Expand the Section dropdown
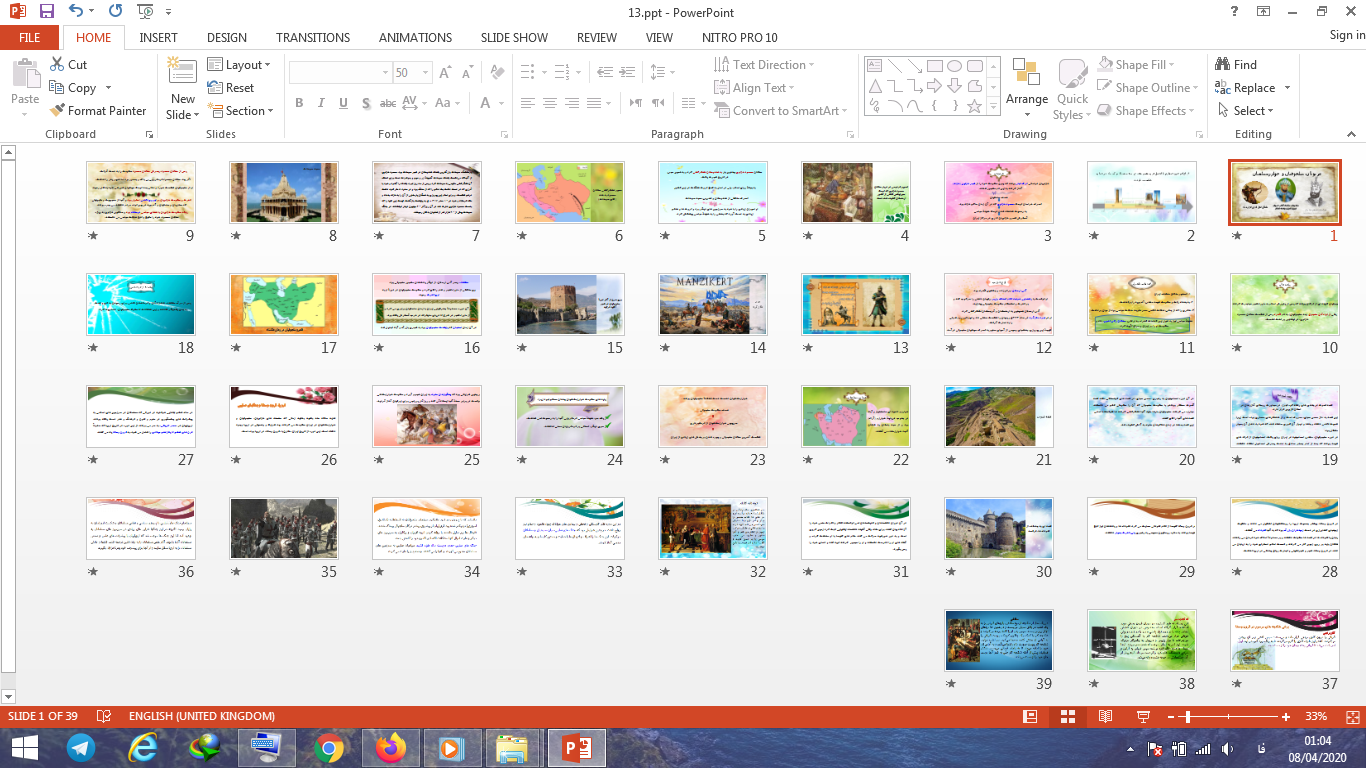1366x768 pixels. (x=241, y=111)
